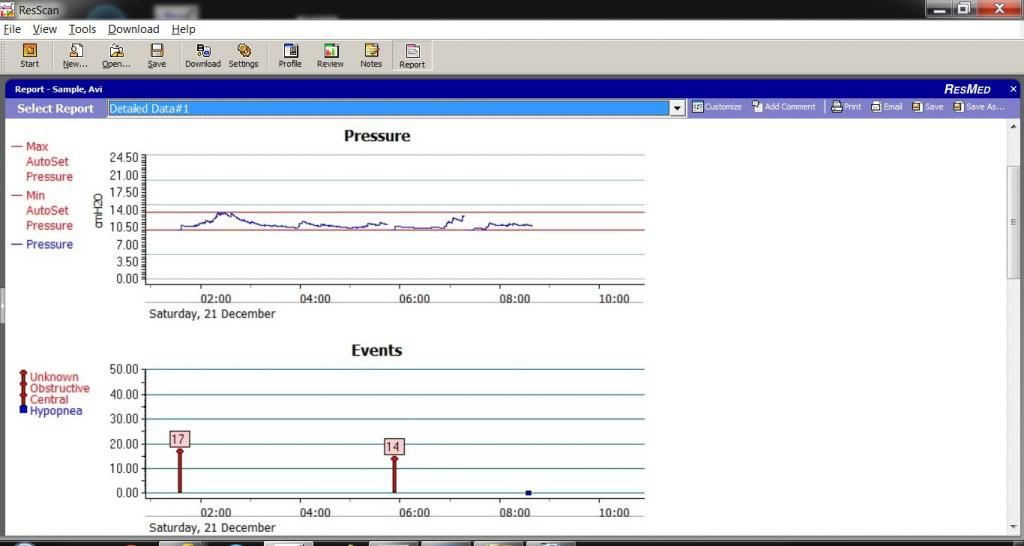Click the blue Pressure legend entry
The width and height of the screenshot is (1024, 546).
click(x=42, y=244)
